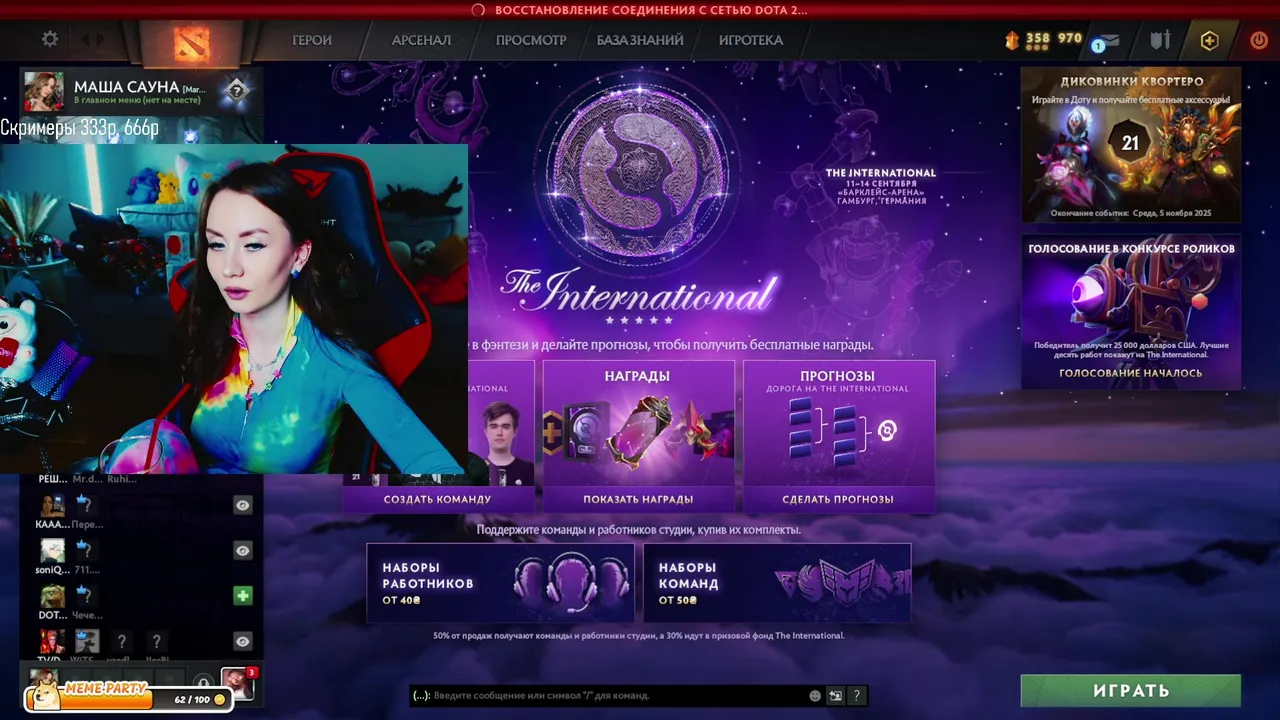
Task: Click МАША САУНА profile avatar
Action: [44, 91]
